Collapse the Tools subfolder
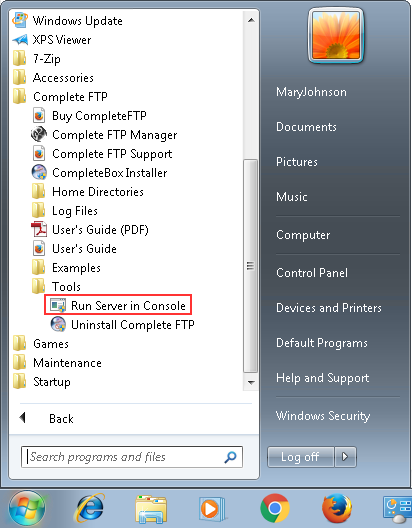This screenshot has width=412, height=528. [38, 287]
